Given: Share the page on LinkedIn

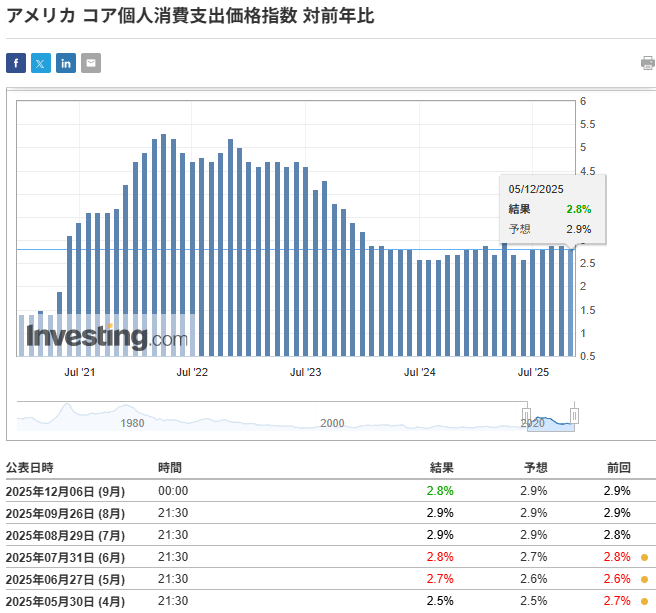Looking at the screenshot, I should click(x=66, y=64).
